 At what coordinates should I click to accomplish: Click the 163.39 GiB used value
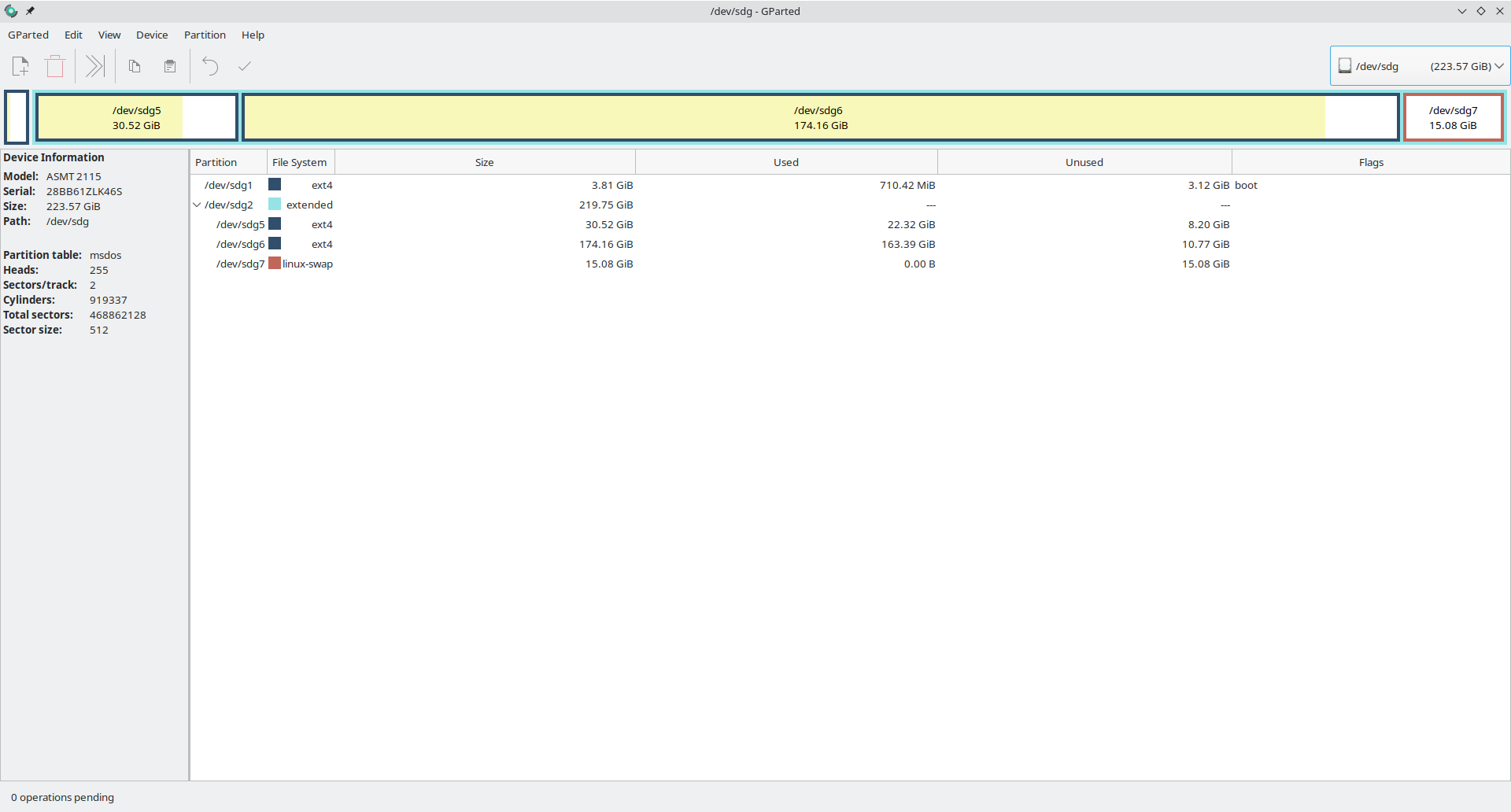pos(908,244)
